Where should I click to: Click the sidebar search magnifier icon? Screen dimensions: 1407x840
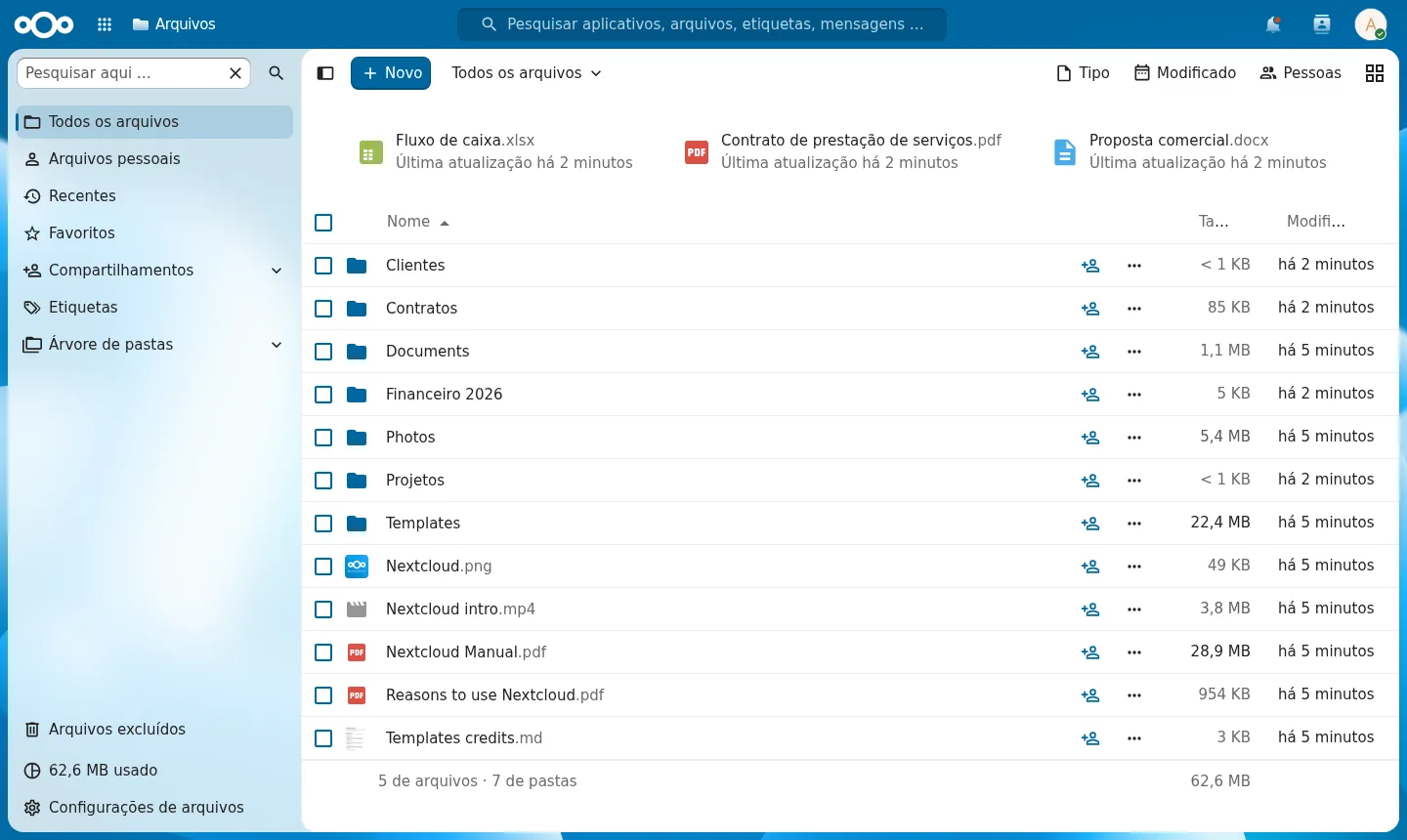click(277, 73)
